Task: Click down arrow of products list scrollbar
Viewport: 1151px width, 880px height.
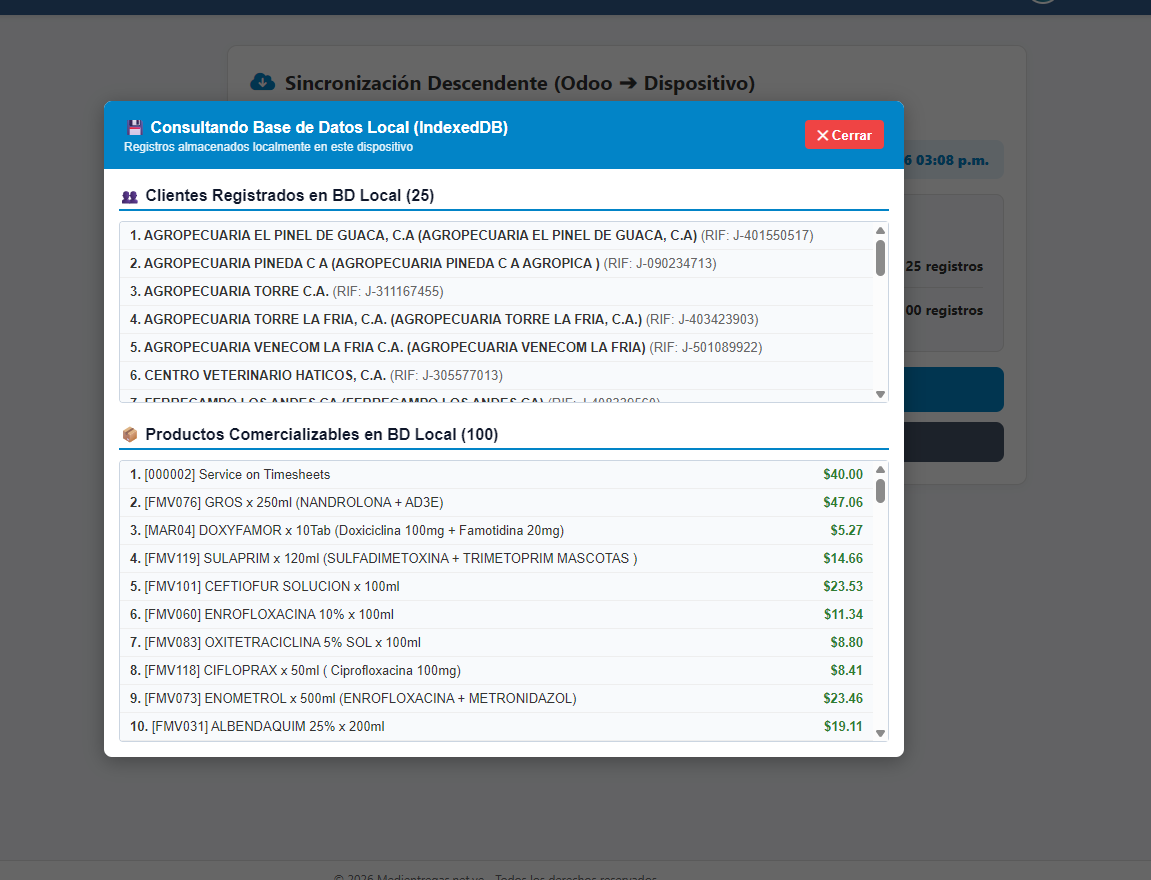Action: [x=880, y=733]
